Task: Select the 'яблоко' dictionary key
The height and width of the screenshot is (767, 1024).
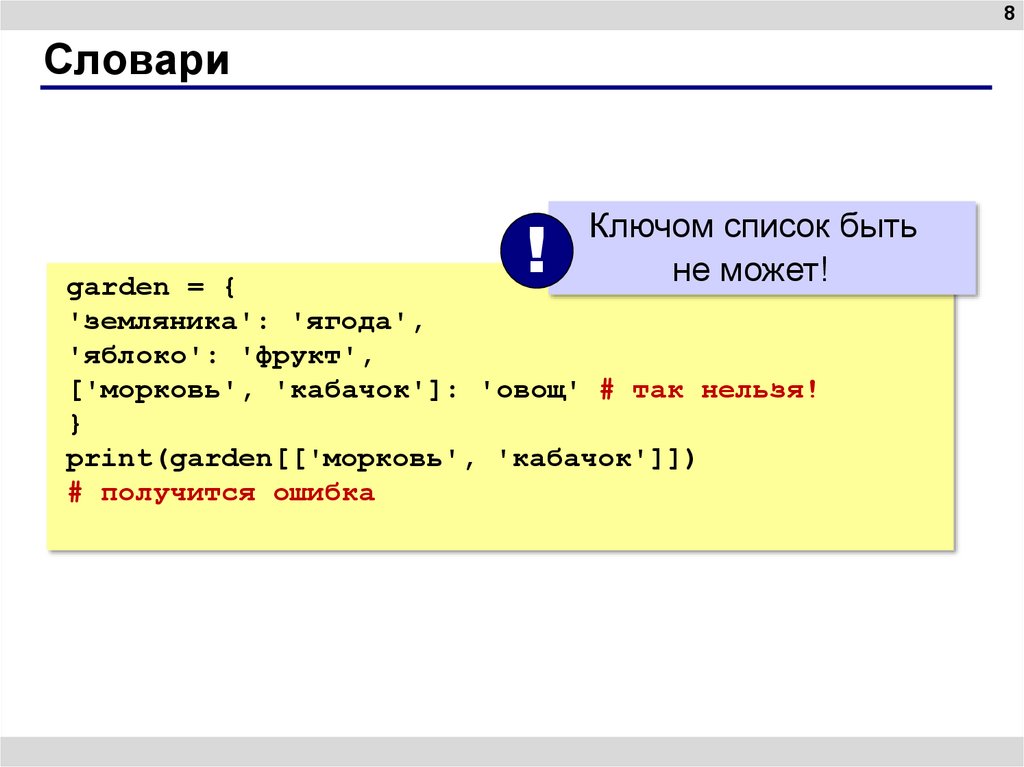Action: (129, 356)
